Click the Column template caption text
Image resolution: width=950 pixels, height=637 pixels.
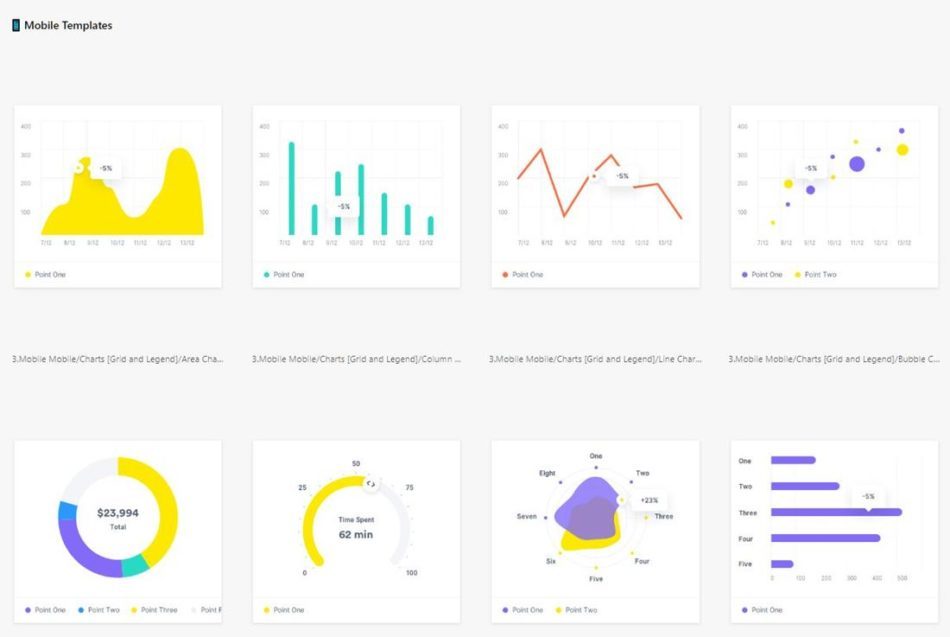point(356,359)
